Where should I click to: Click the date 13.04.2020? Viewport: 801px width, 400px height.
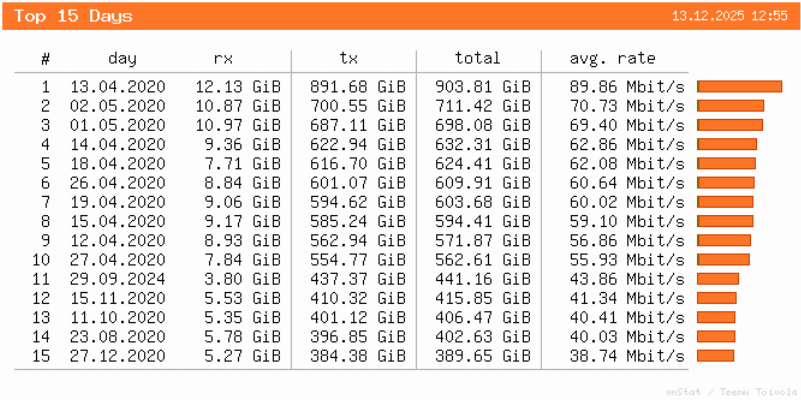pyautogui.click(x=118, y=87)
